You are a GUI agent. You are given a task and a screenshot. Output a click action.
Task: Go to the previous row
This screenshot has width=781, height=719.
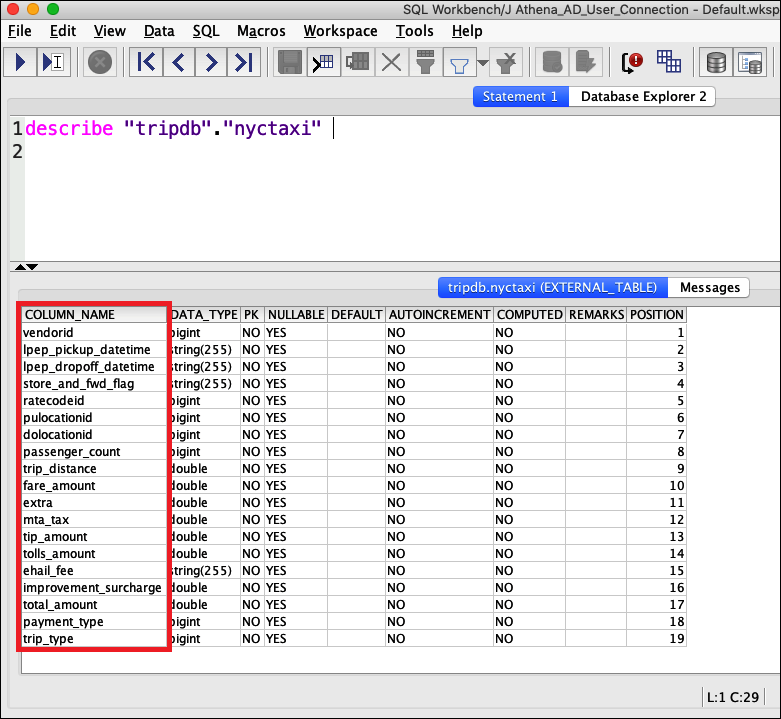(178, 63)
